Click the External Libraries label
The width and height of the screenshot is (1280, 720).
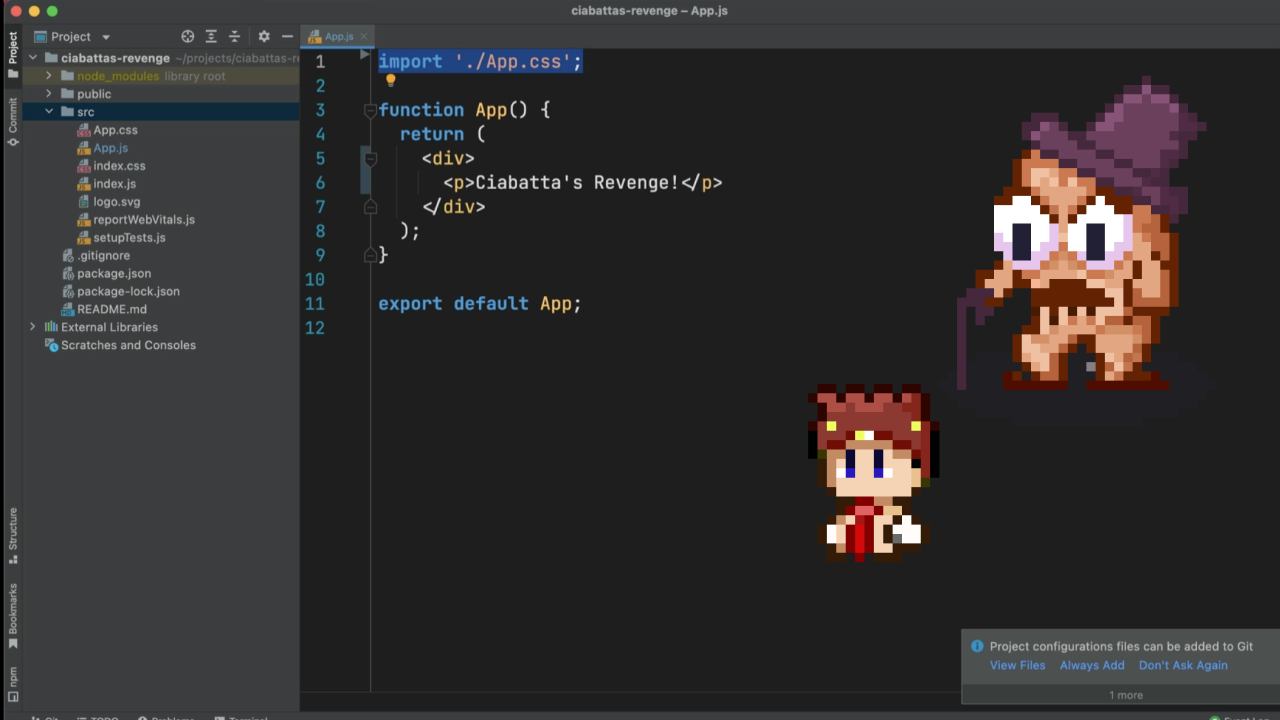click(109, 327)
